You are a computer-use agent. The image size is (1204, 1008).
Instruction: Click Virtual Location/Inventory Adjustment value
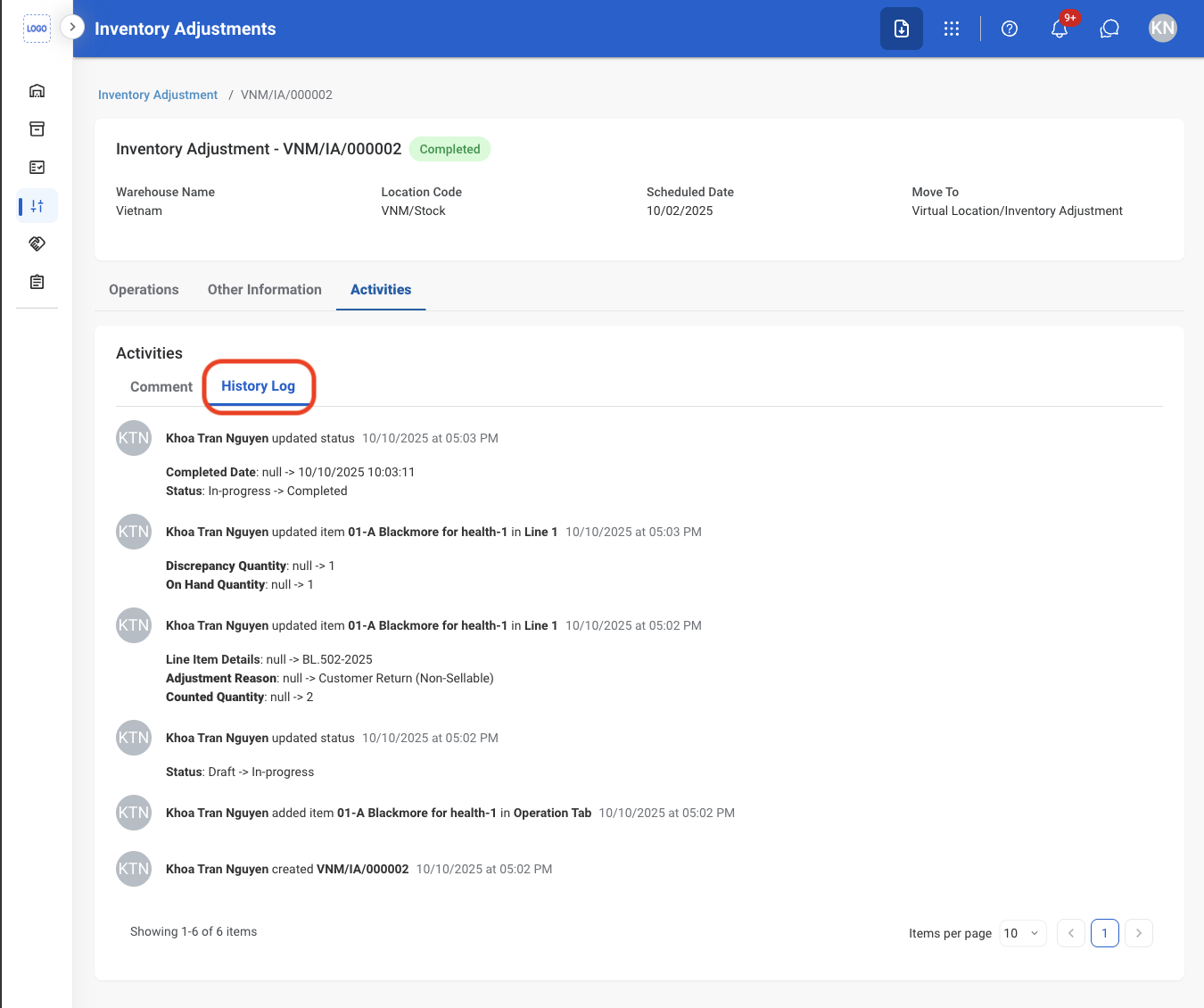click(1017, 211)
